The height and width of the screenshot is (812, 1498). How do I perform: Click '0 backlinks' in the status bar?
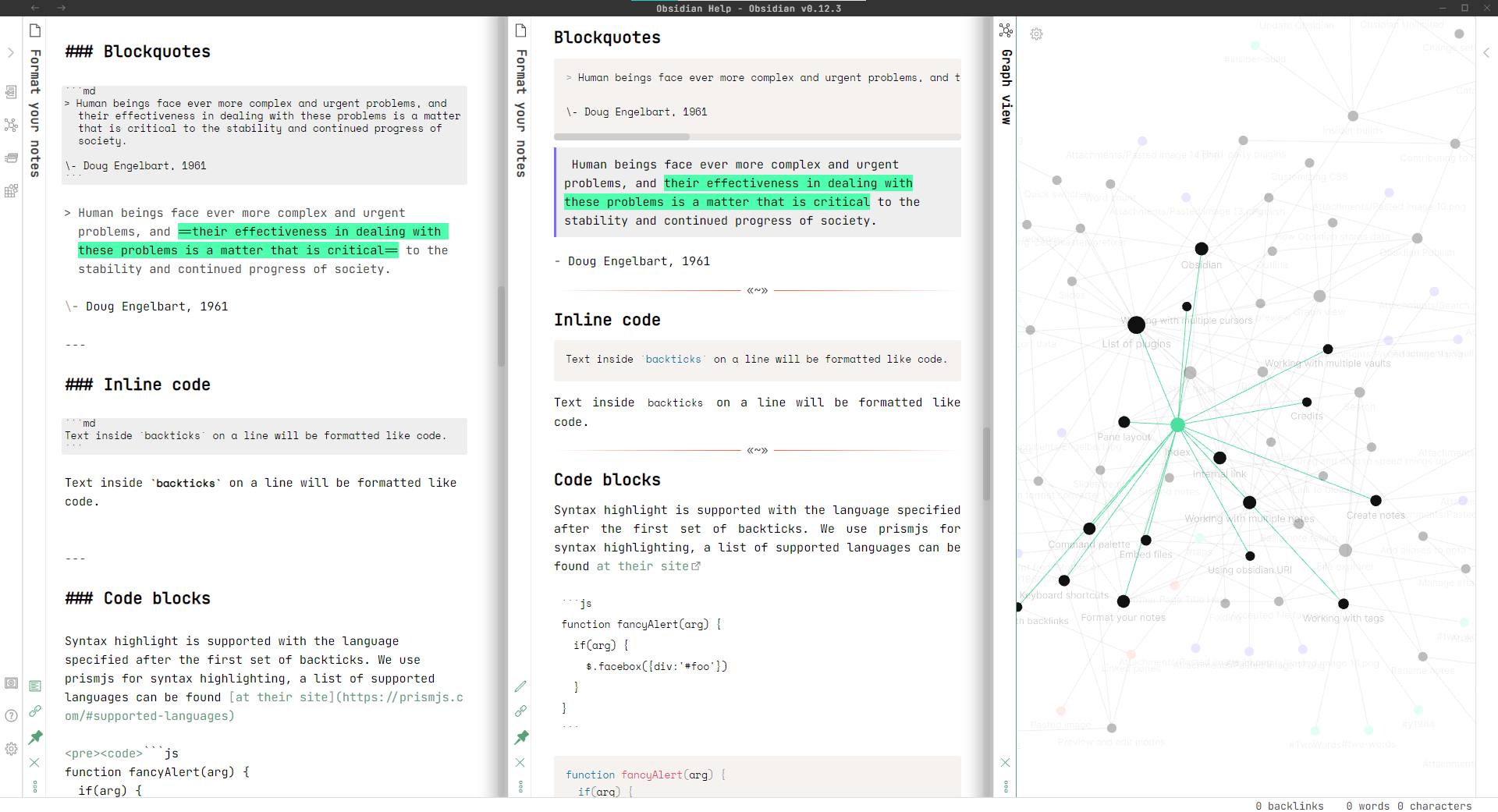coord(1289,806)
